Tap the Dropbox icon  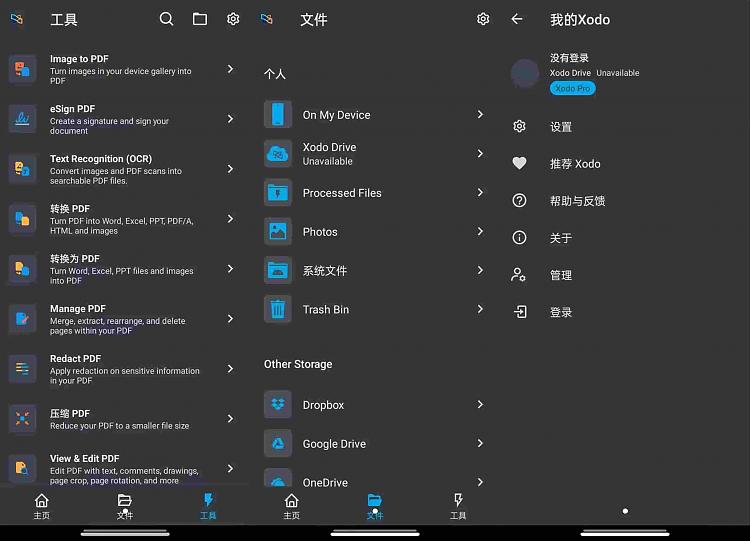click(278, 405)
